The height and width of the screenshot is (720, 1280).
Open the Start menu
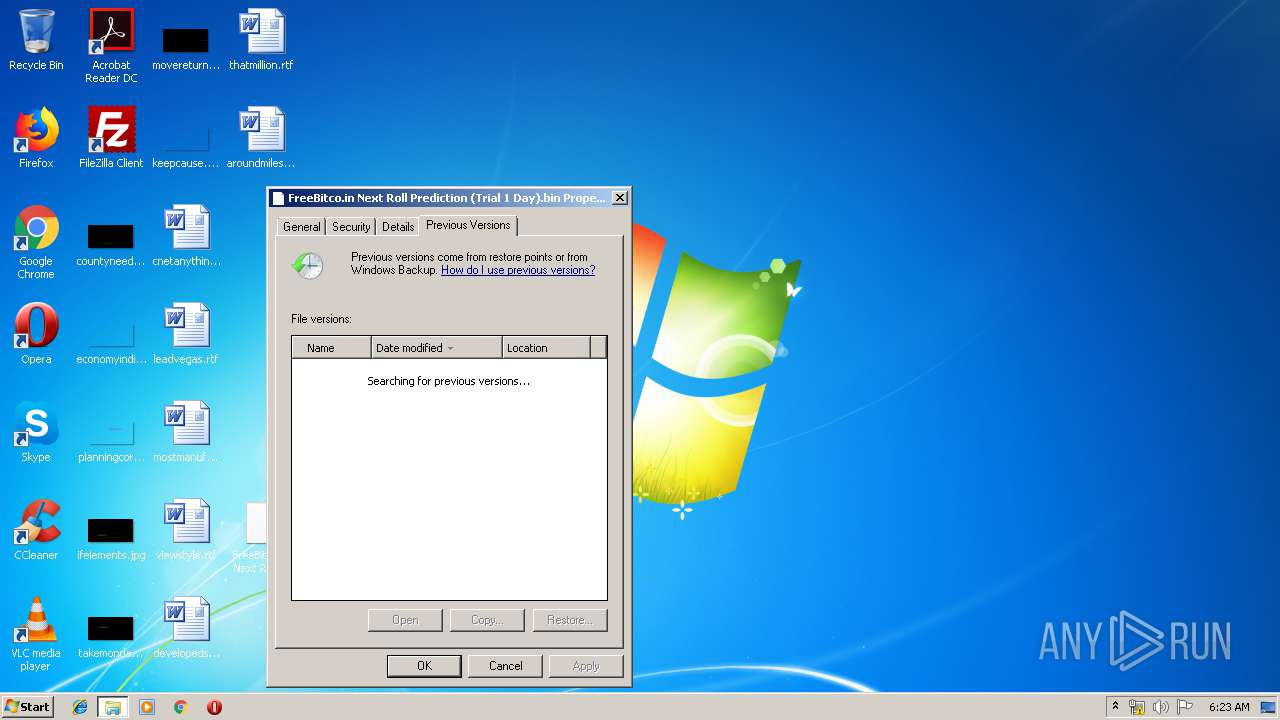(28, 707)
